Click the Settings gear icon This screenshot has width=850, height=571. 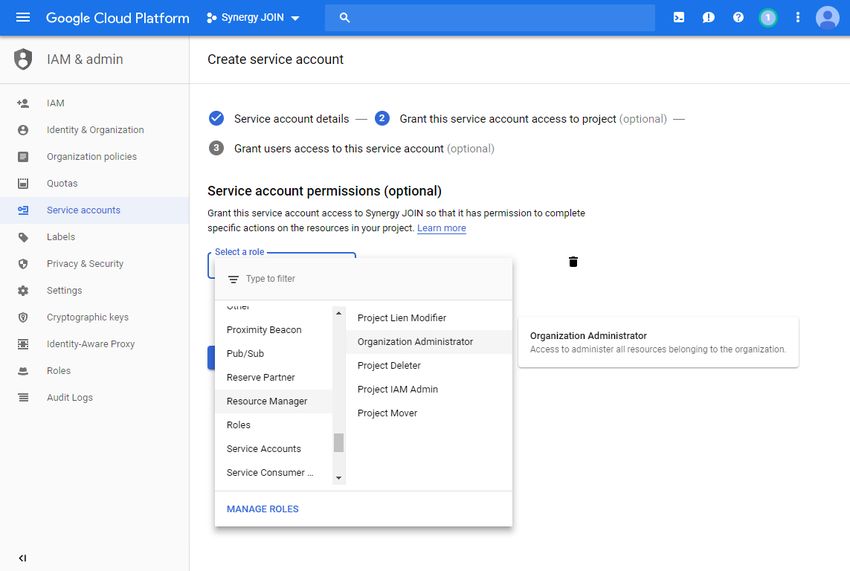click(x=23, y=291)
